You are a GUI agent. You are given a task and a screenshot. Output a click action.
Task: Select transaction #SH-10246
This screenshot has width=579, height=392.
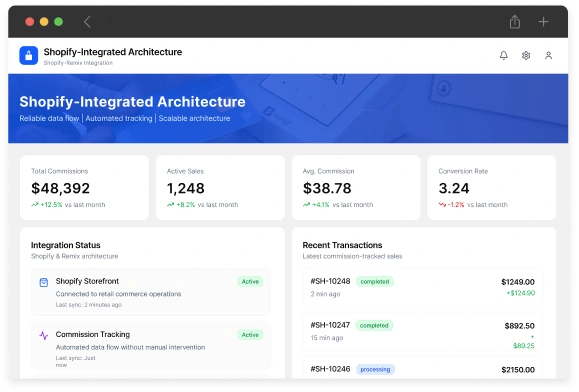[x=422, y=368]
